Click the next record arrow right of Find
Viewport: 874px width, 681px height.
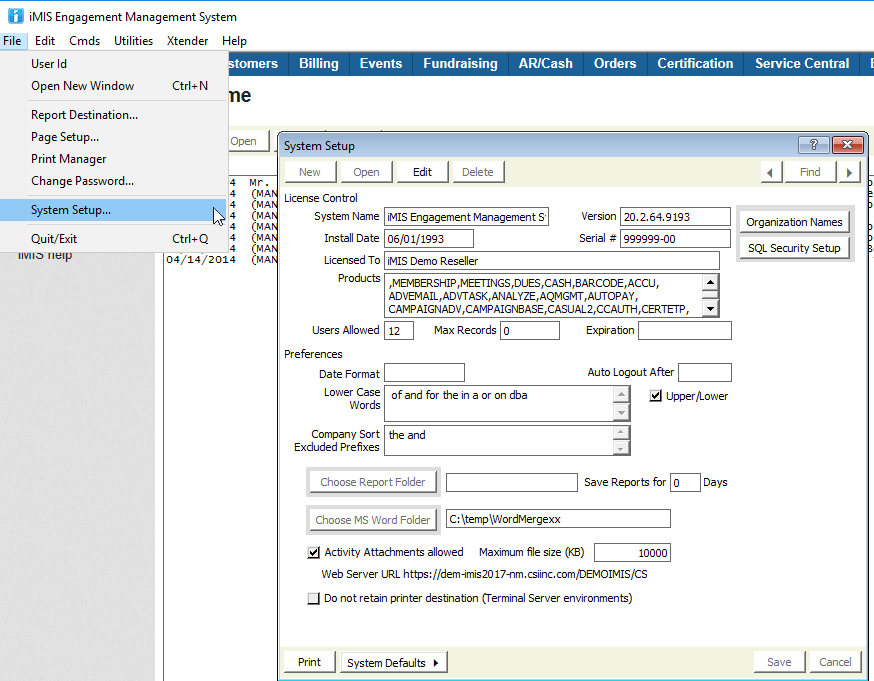point(849,172)
